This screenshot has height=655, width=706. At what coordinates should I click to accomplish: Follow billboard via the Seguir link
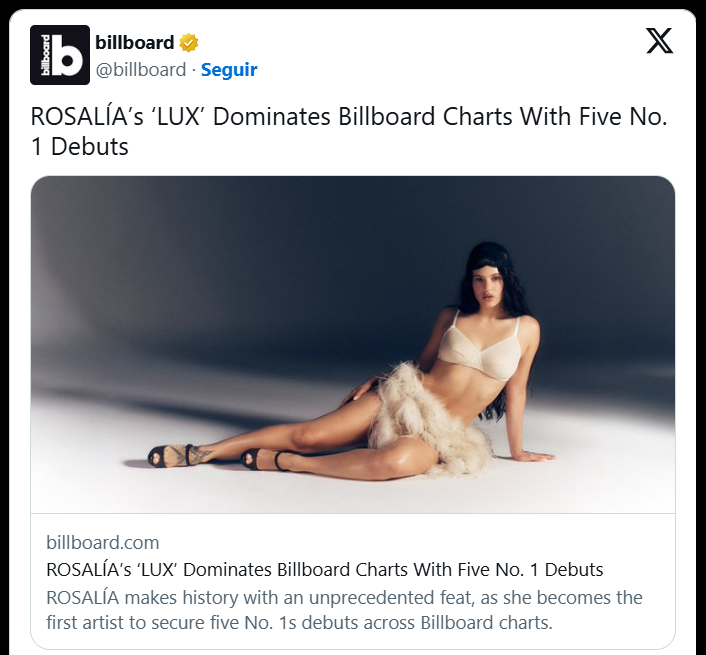pyautogui.click(x=229, y=69)
